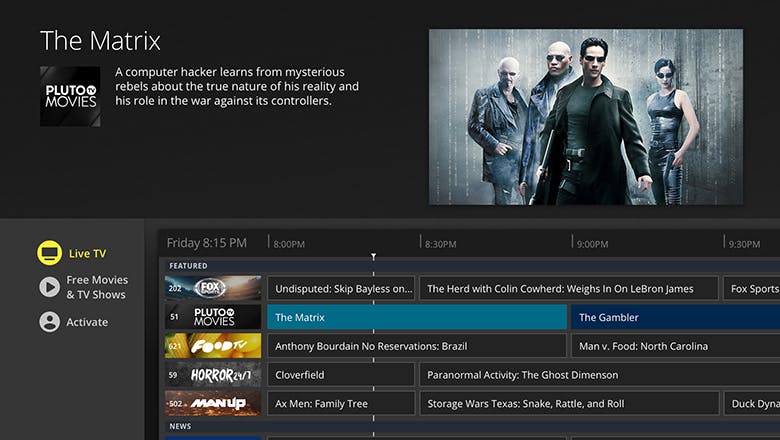
Task: Tune to ManUp channel 502 logo
Action: 213,403
